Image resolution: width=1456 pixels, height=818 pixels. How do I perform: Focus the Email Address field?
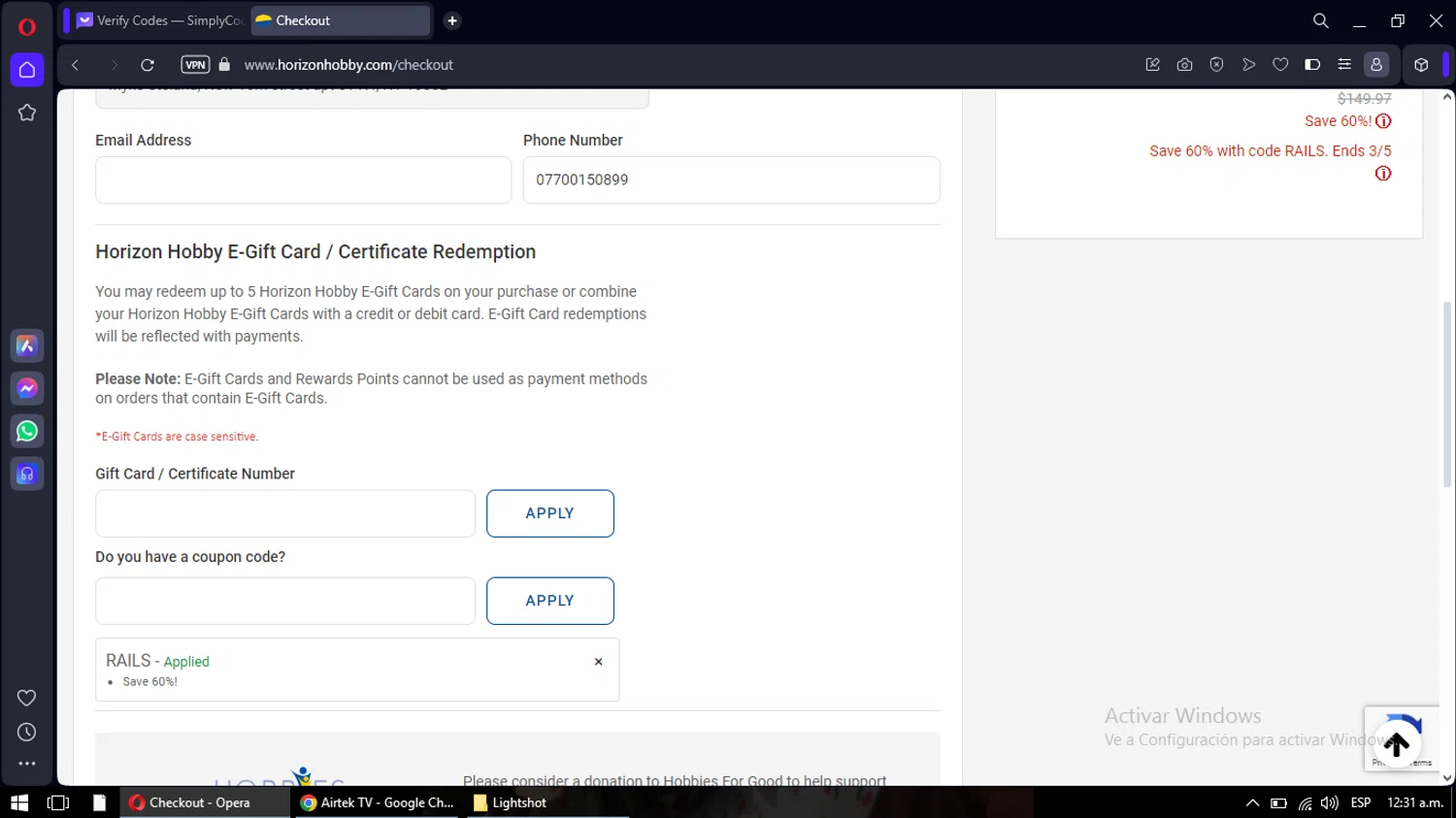(303, 180)
